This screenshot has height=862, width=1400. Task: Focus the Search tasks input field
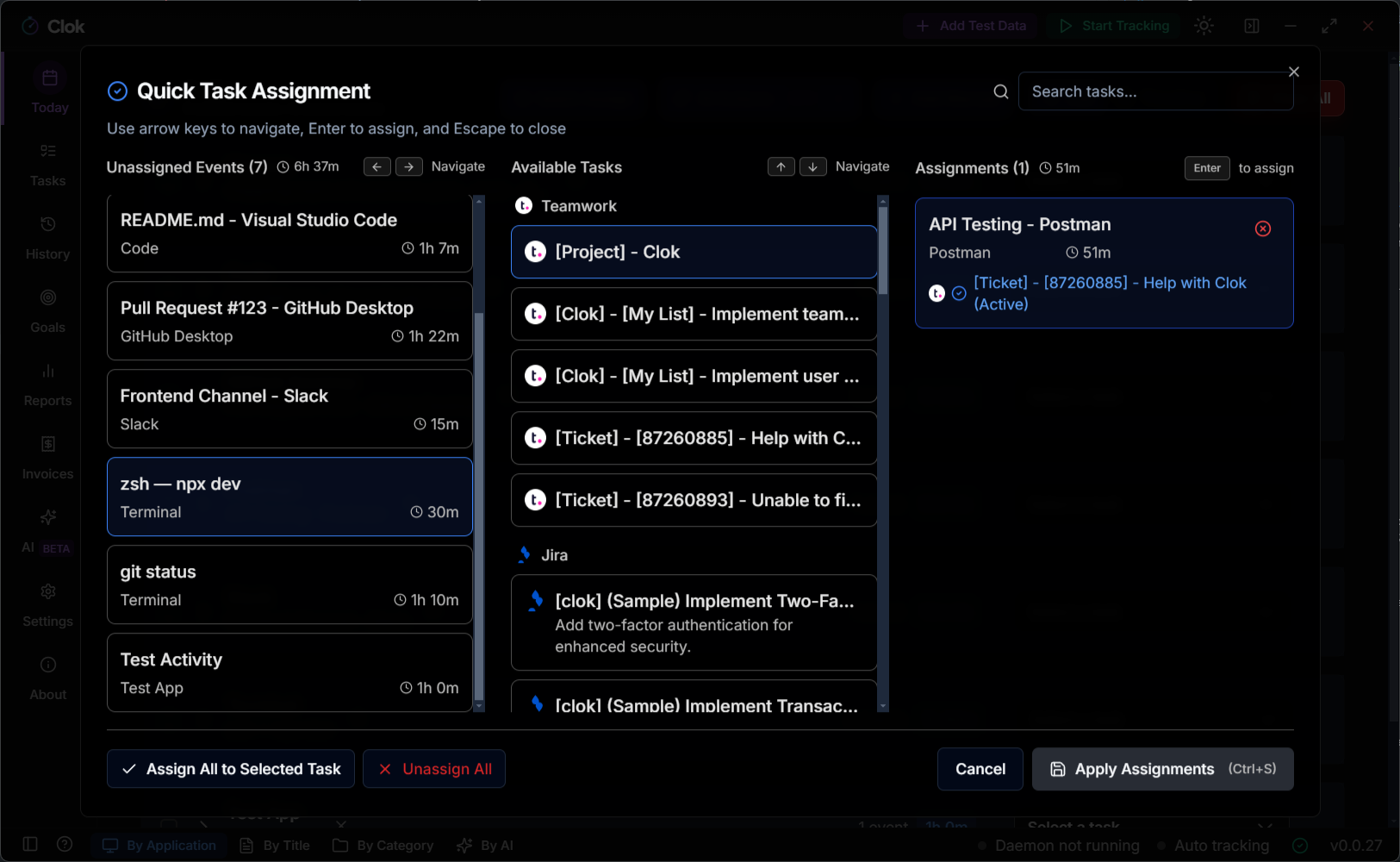1155,91
